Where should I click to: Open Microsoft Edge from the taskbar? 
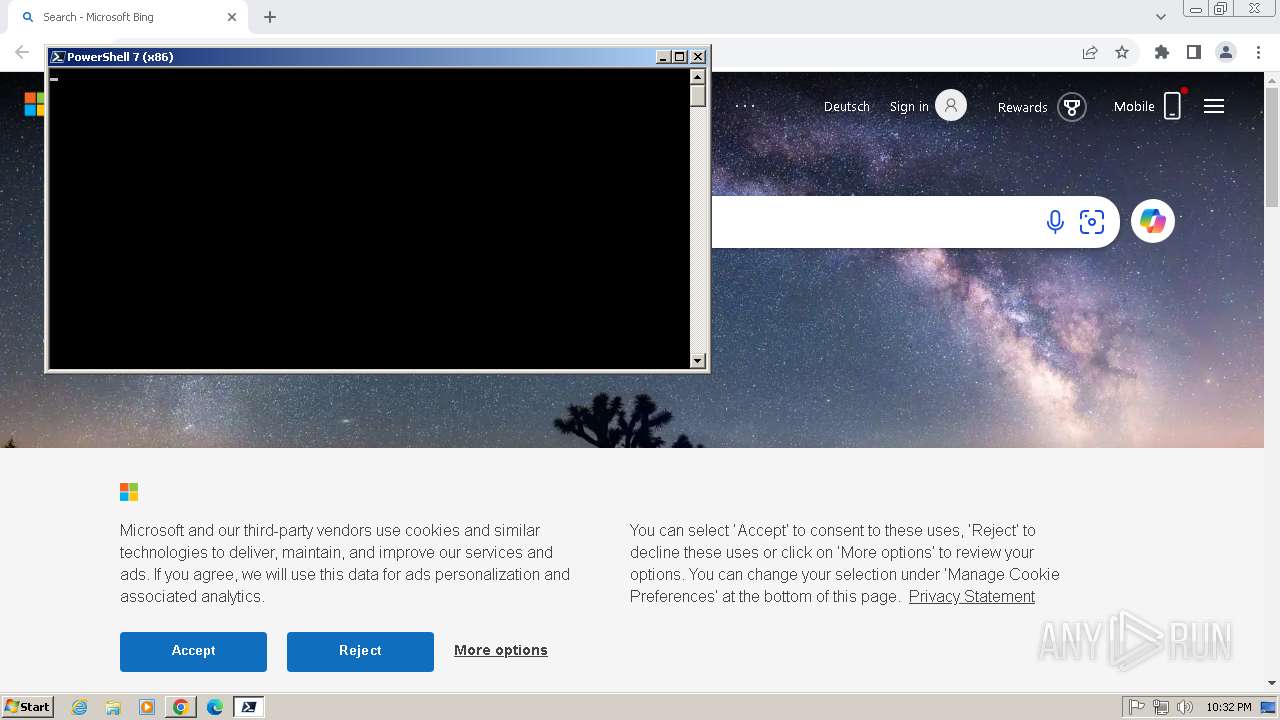[x=215, y=707]
